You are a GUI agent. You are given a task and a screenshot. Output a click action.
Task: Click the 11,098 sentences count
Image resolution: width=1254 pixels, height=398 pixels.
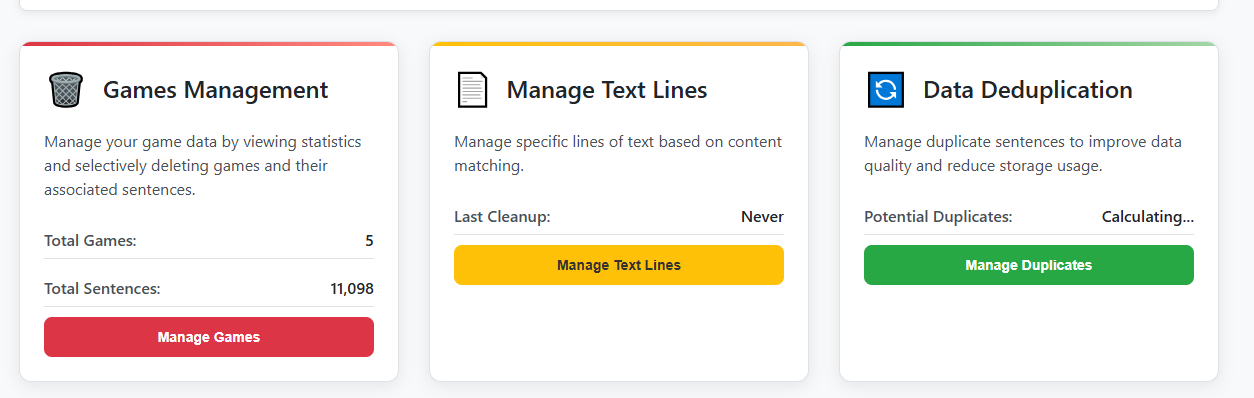point(352,288)
